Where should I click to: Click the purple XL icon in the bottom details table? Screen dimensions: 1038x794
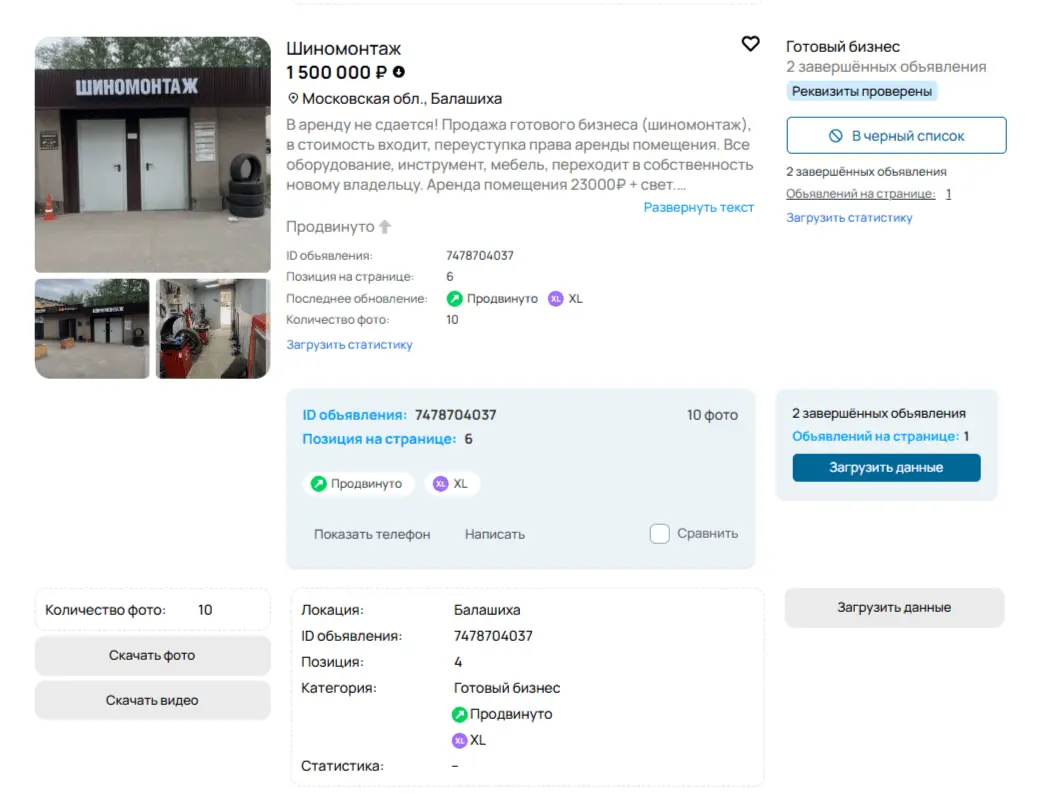460,741
